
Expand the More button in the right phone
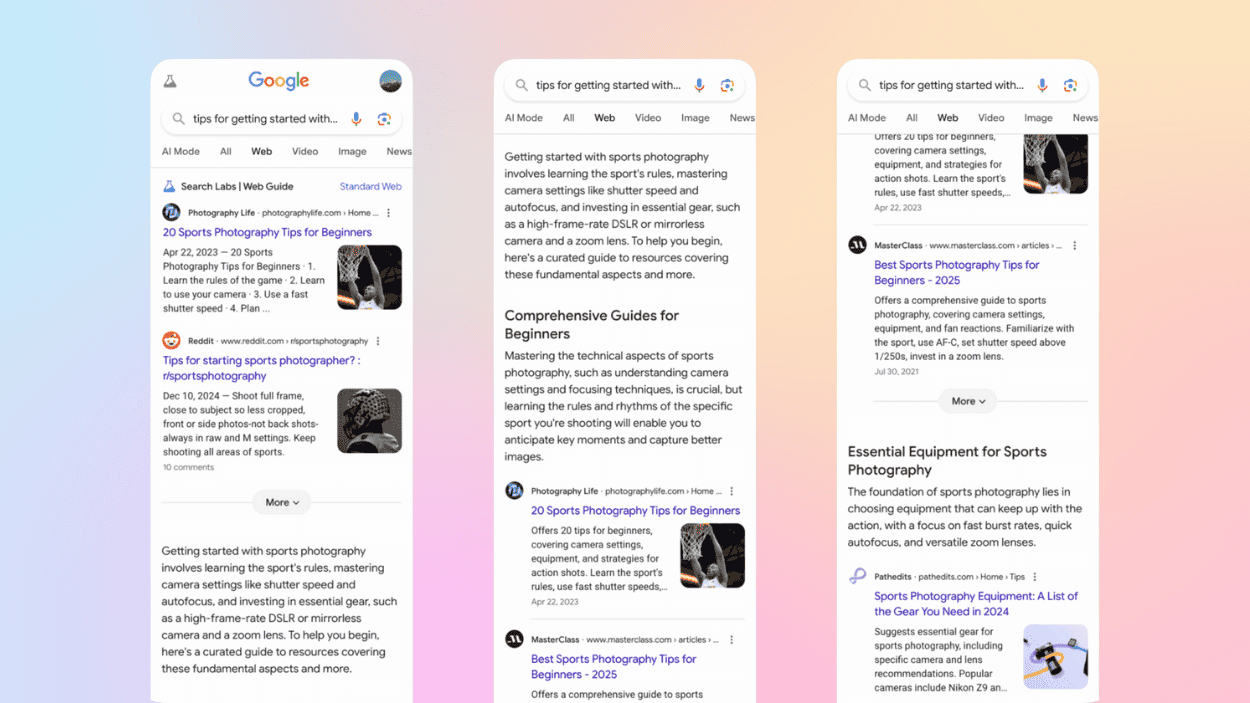[x=968, y=401]
